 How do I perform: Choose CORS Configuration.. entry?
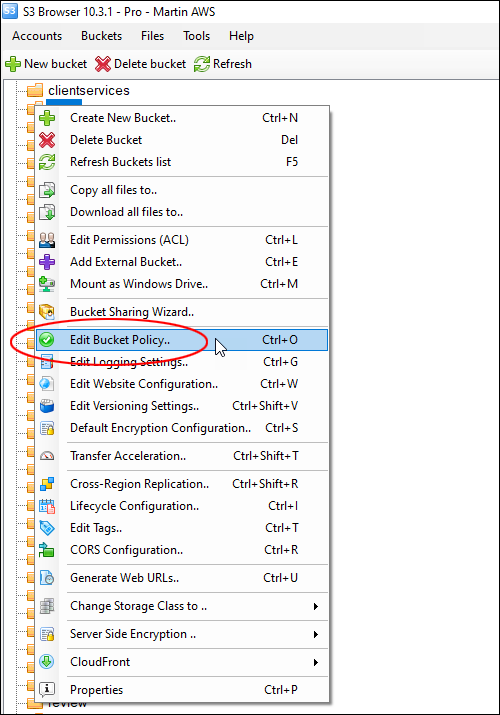coord(182,550)
